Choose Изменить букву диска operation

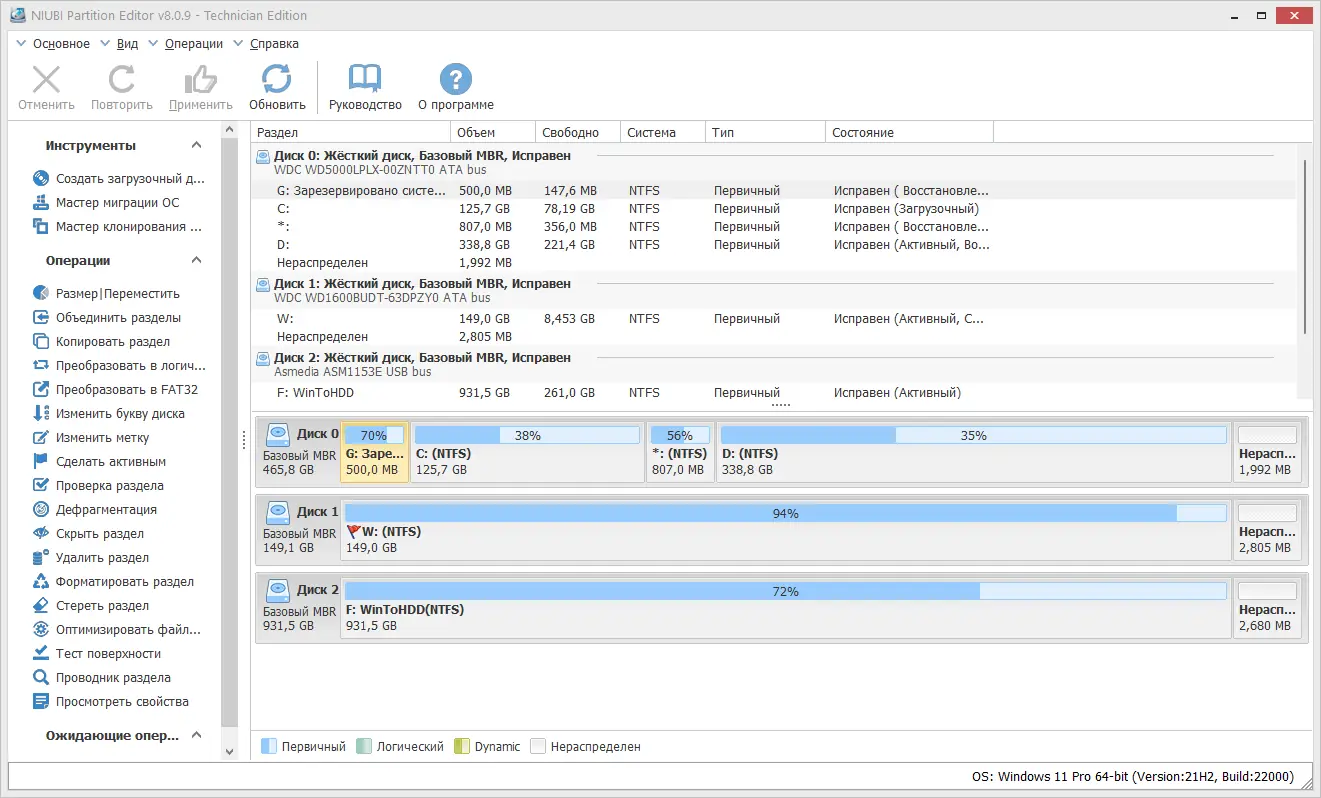(109, 414)
